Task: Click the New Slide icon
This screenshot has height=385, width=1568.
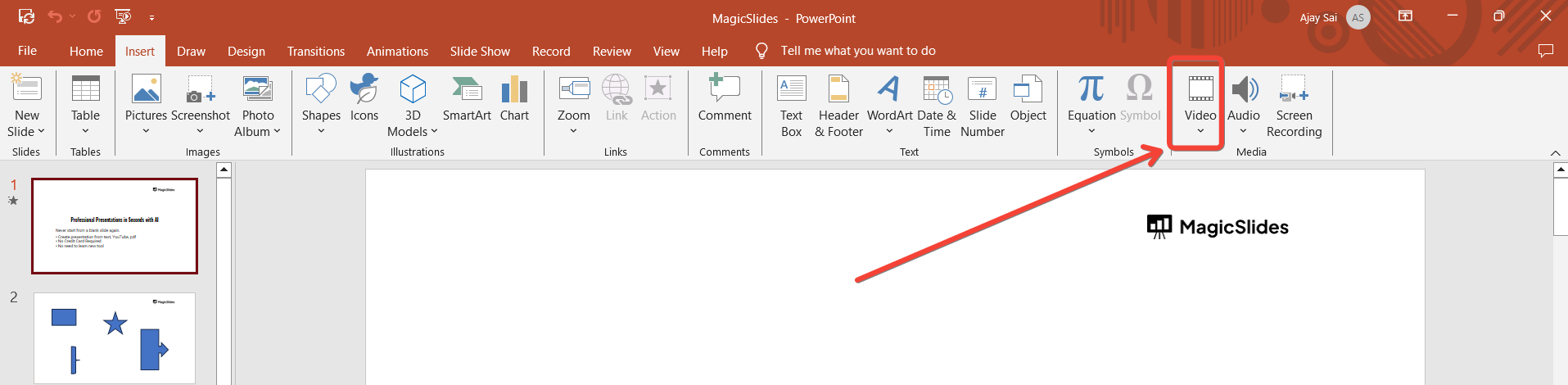Action: pyautogui.click(x=26, y=88)
